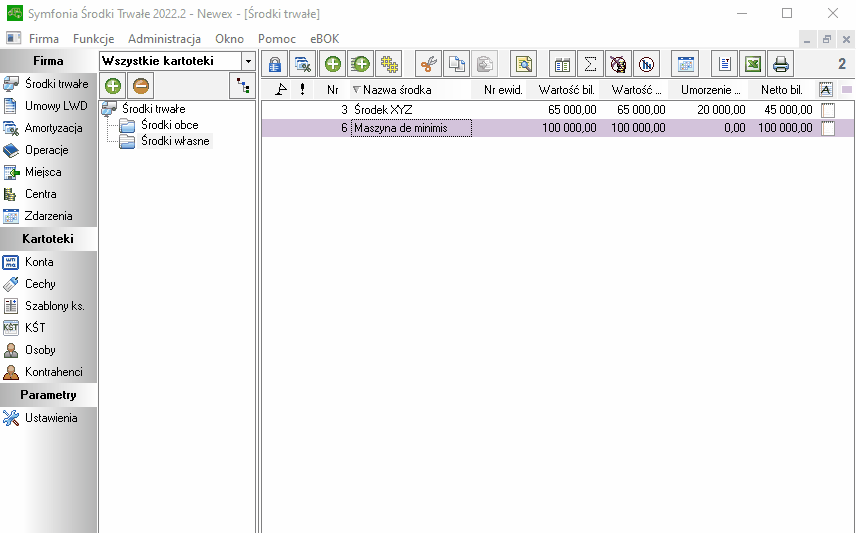Viewport: 856px width, 533px height.
Task: Add folder with green plus in tree panel
Action: [113, 86]
